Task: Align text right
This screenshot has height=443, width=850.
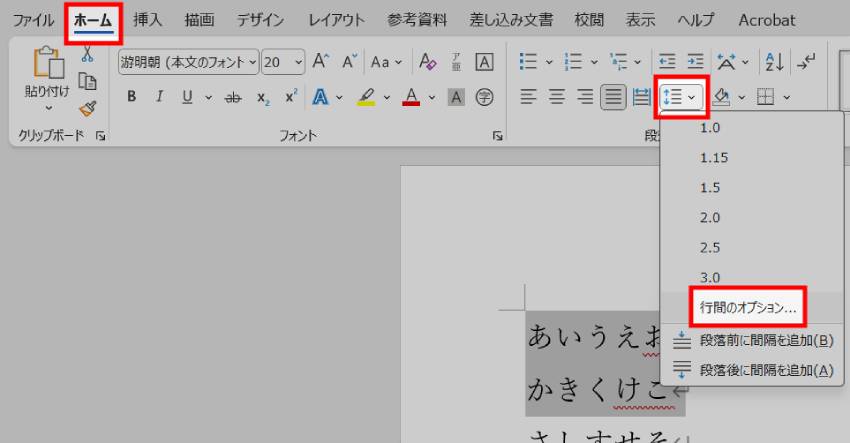Action: [584, 97]
